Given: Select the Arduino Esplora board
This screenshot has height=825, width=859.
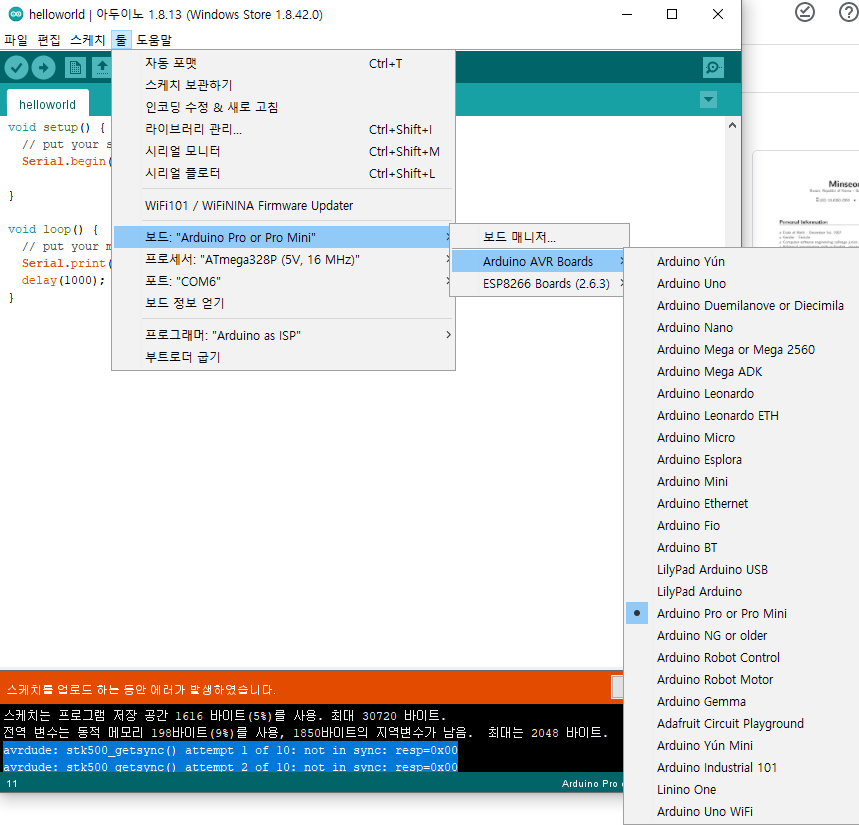Looking at the screenshot, I should [742, 460].
